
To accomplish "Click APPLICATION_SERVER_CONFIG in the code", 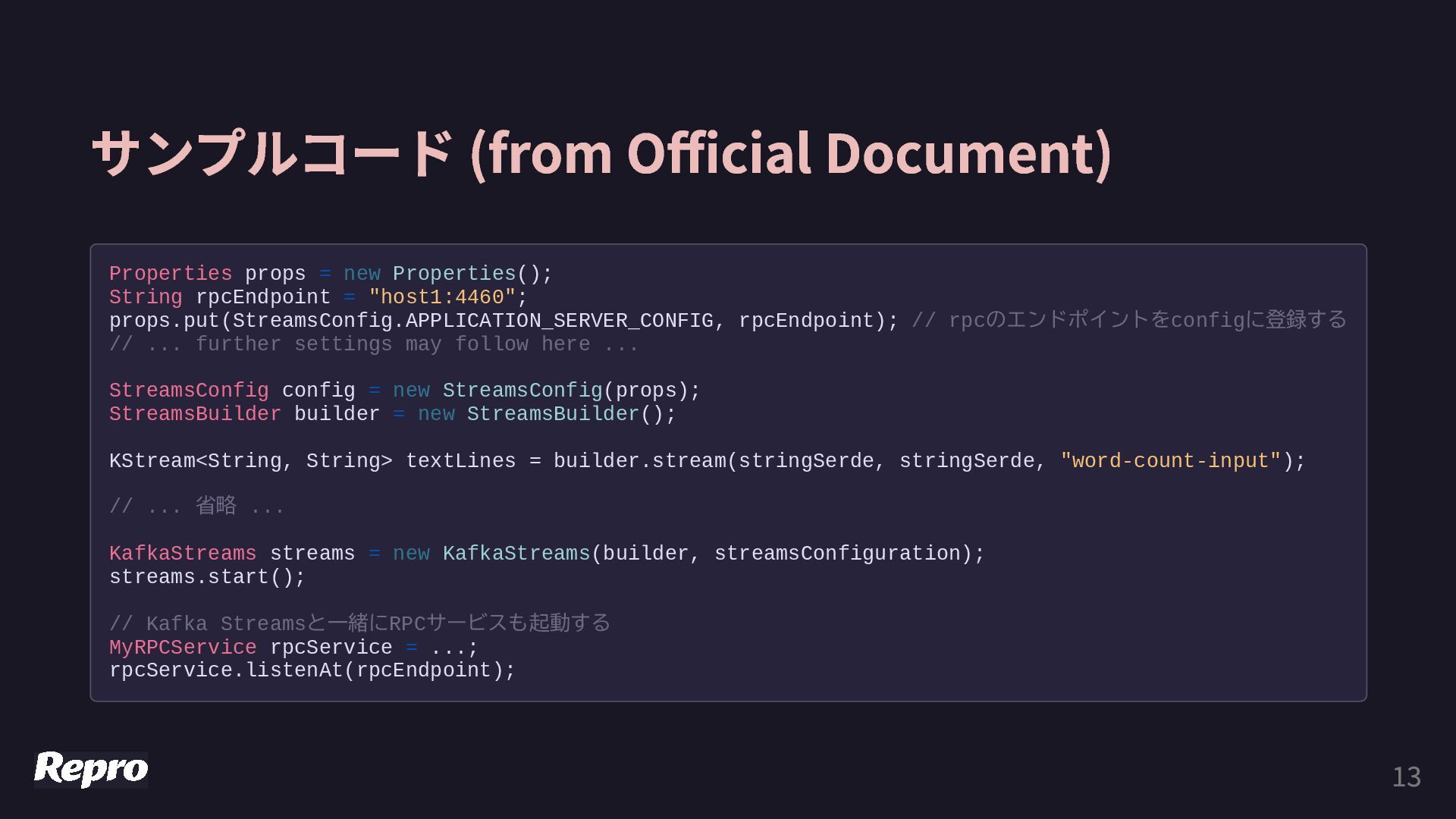I will 559,321.
